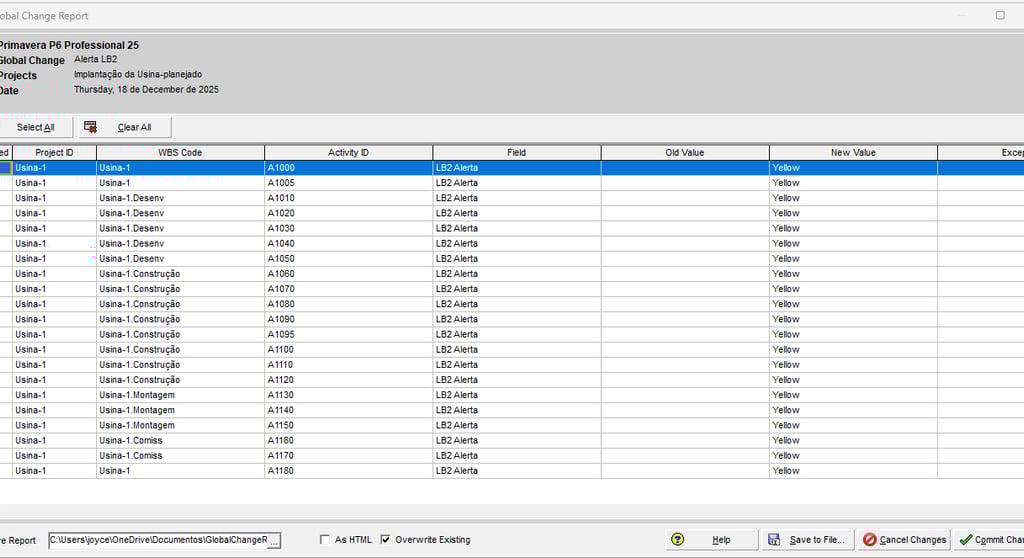This screenshot has width=1024, height=558.
Task: Click the Old Value column header
Action: (685, 152)
